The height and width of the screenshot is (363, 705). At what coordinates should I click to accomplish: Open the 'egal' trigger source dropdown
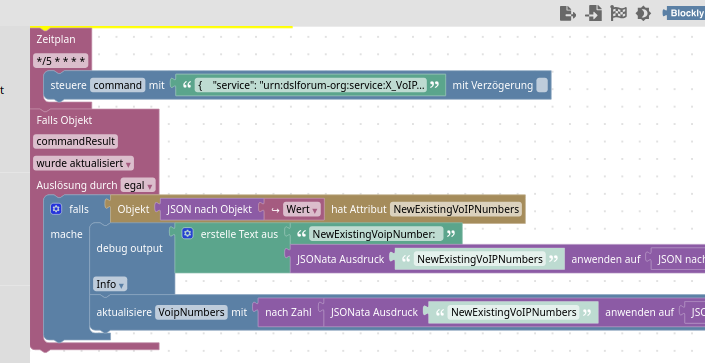pos(138,185)
